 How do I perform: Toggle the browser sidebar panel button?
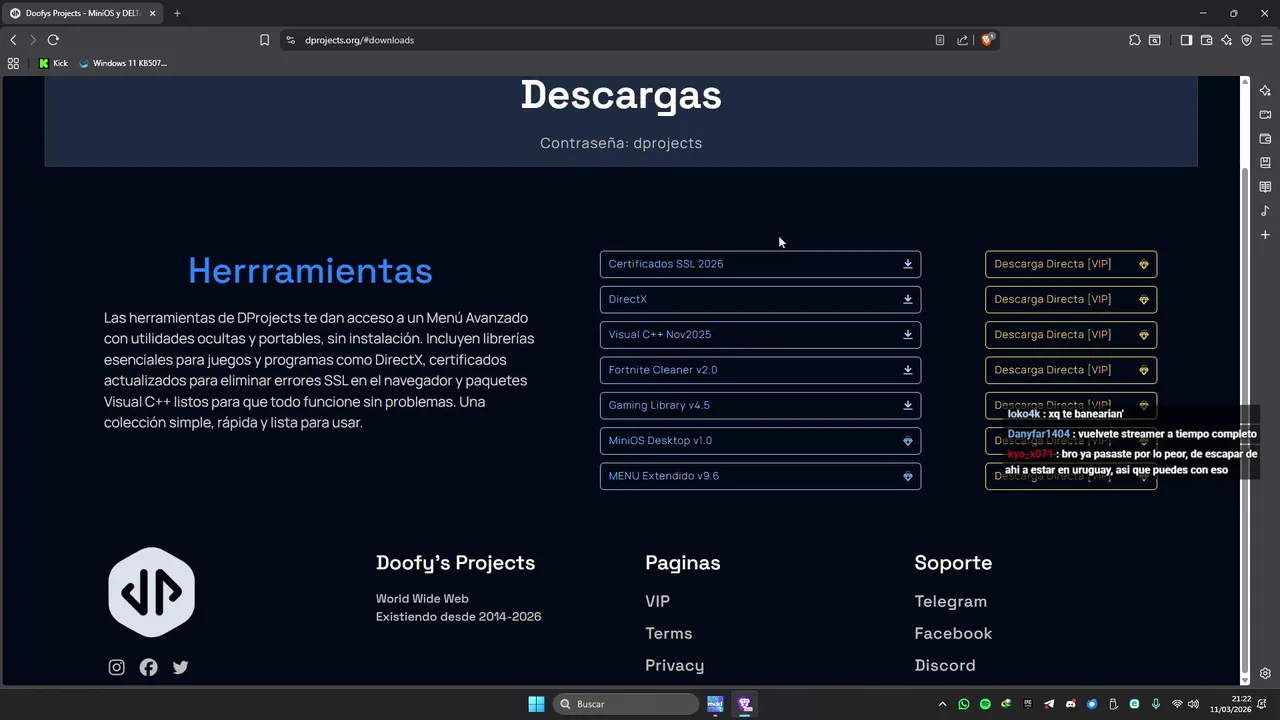click(1186, 40)
